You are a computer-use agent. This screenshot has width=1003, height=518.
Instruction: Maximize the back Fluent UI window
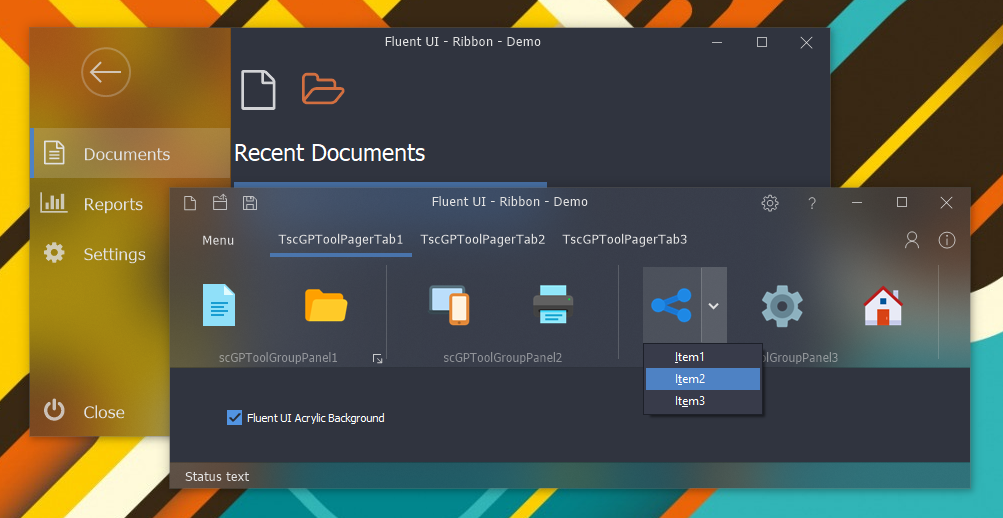click(762, 42)
